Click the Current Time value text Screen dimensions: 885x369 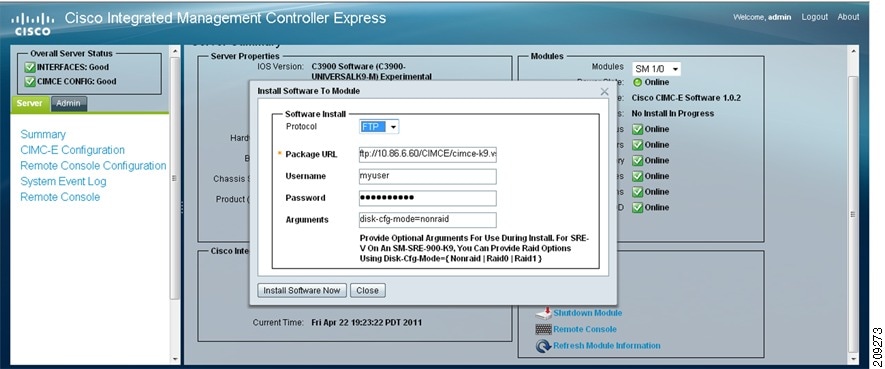[x=367, y=323]
